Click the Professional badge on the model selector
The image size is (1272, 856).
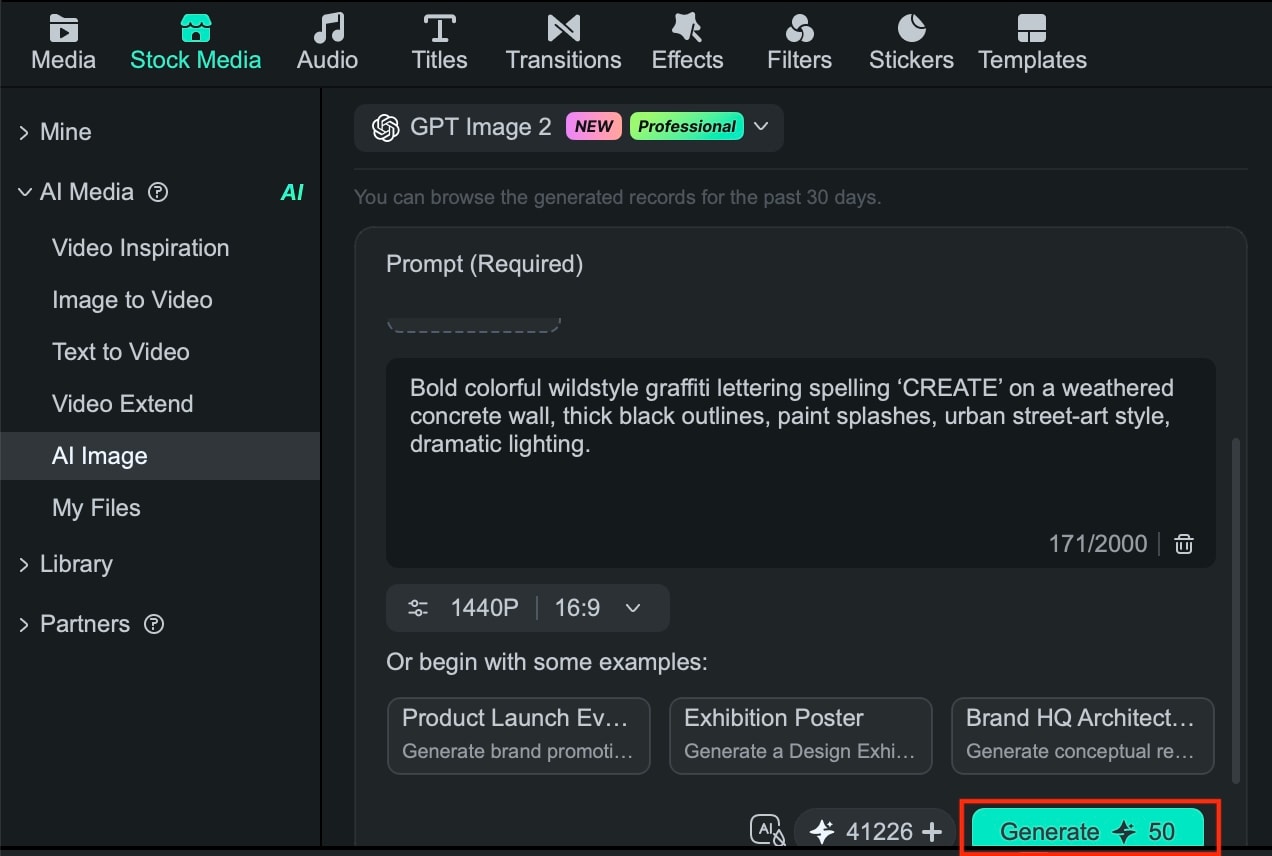(687, 127)
